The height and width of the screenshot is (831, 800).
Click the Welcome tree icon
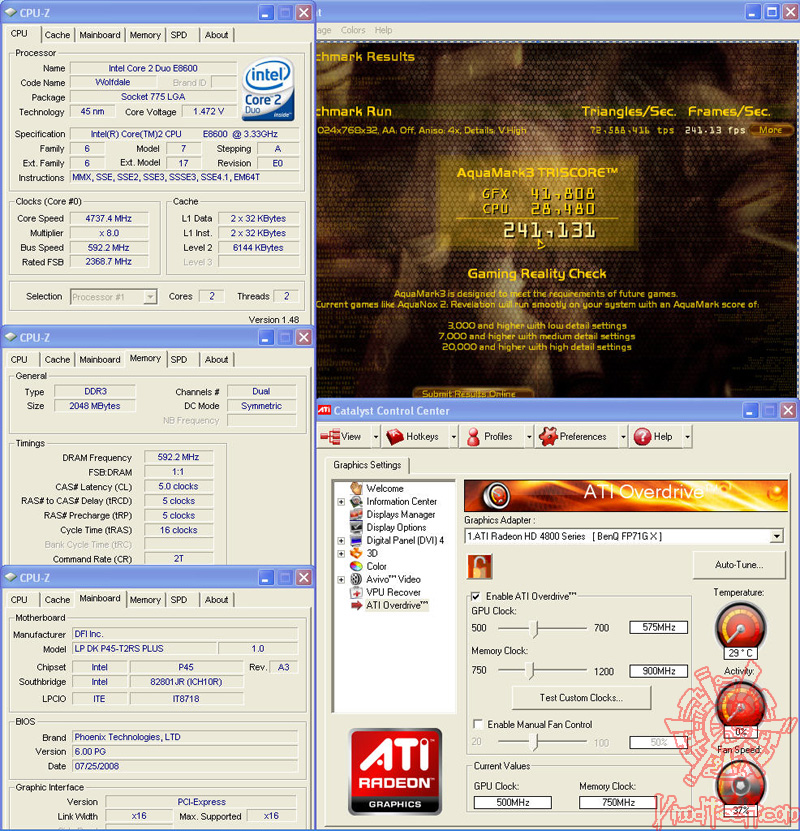pos(356,488)
